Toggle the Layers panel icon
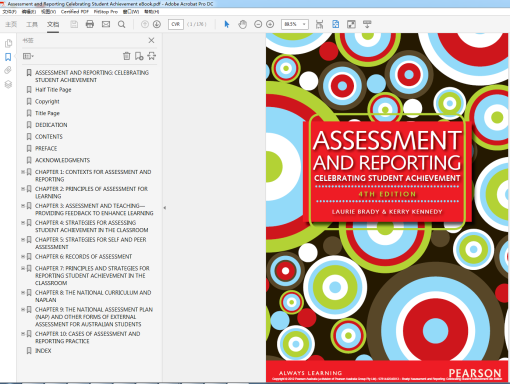The width and height of the screenshot is (510, 384). tap(8, 84)
